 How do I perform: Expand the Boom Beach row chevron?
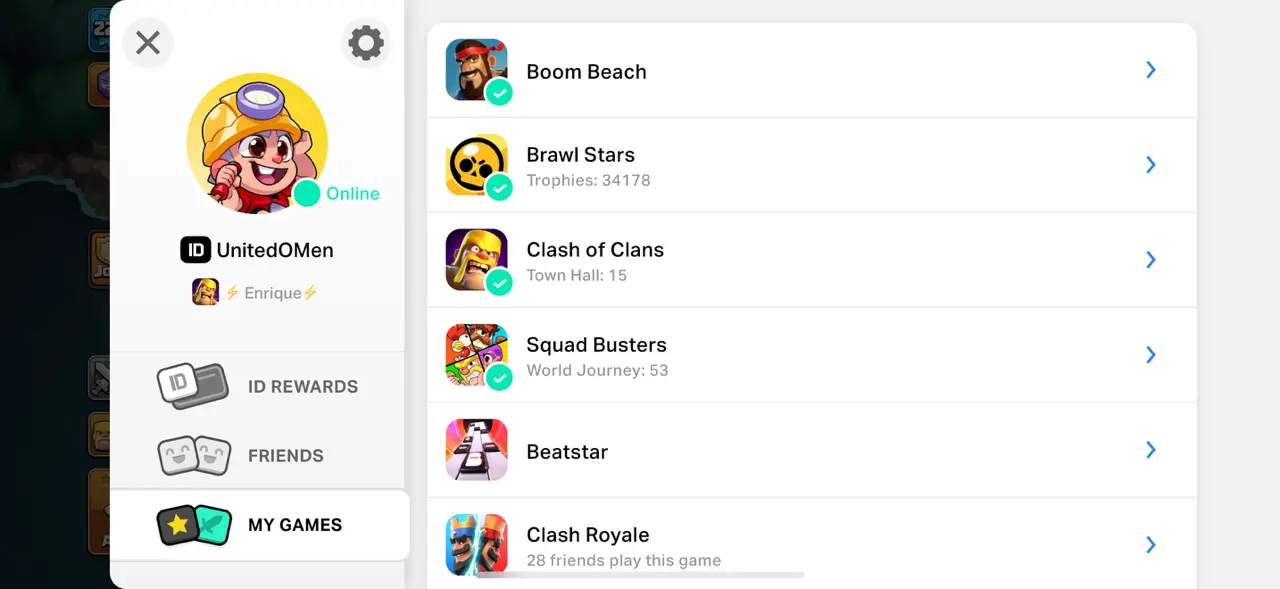click(x=1151, y=70)
